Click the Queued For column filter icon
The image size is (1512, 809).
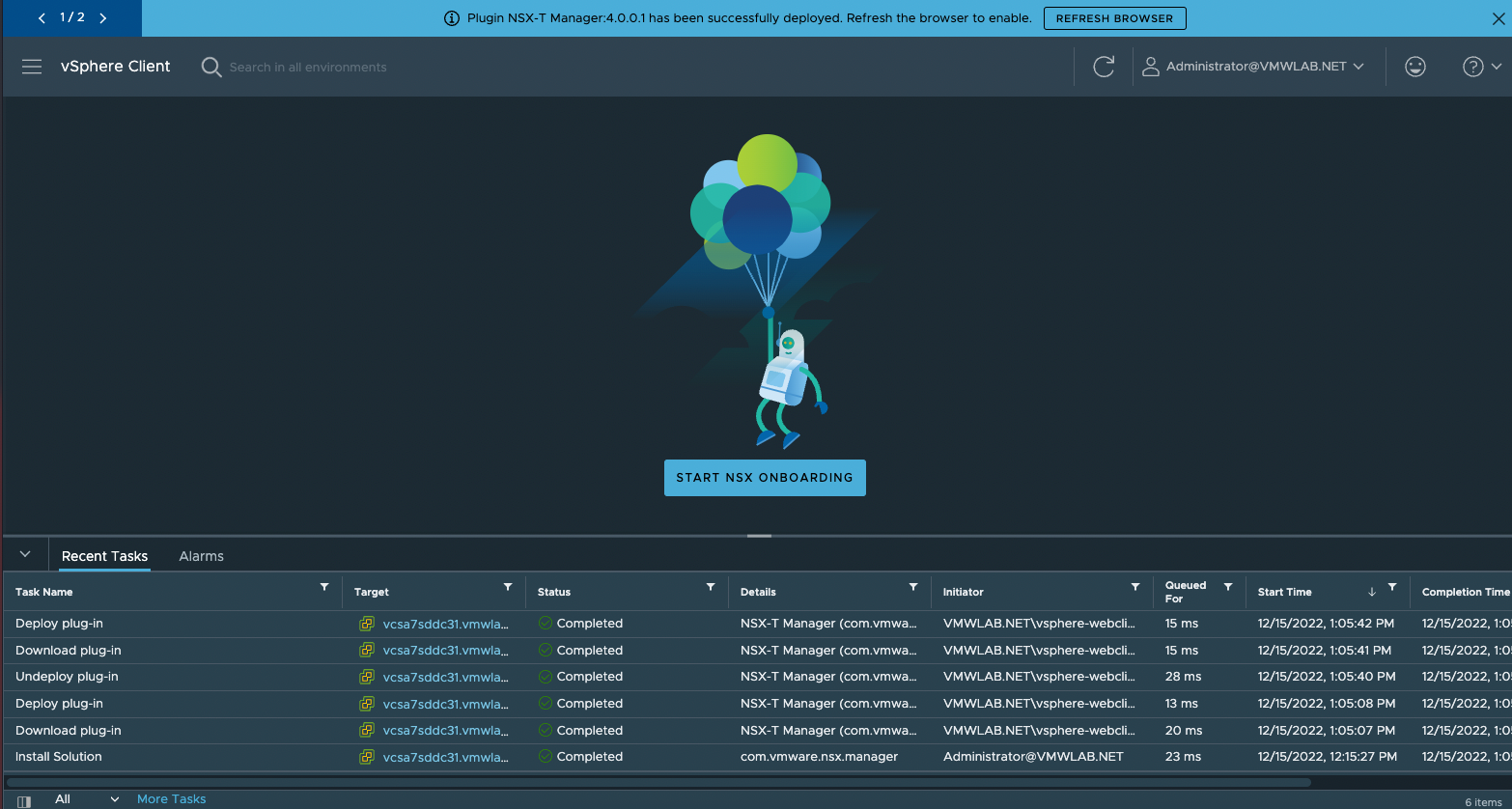pos(1228,587)
